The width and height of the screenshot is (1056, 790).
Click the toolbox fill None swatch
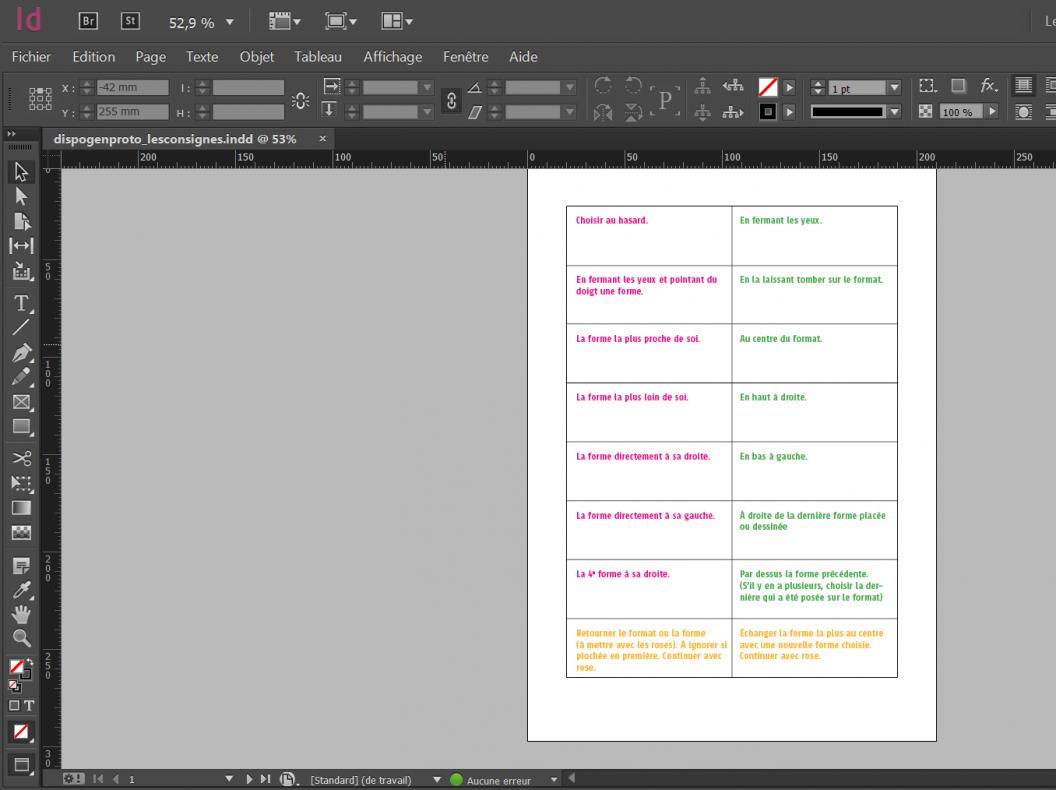point(15,667)
